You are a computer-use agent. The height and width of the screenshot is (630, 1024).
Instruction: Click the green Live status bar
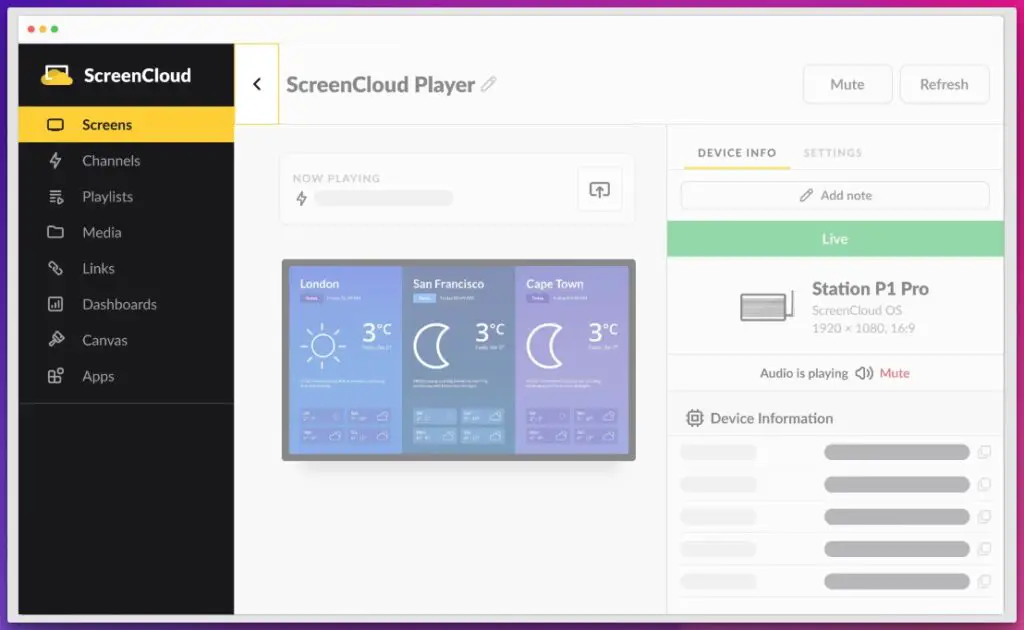(835, 239)
